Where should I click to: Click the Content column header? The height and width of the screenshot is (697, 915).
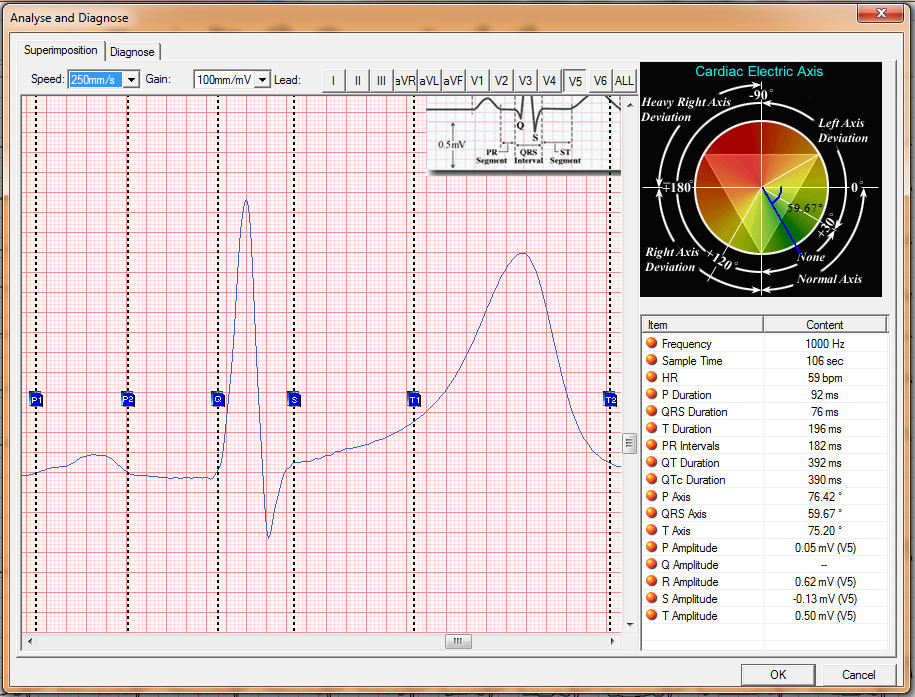point(825,325)
